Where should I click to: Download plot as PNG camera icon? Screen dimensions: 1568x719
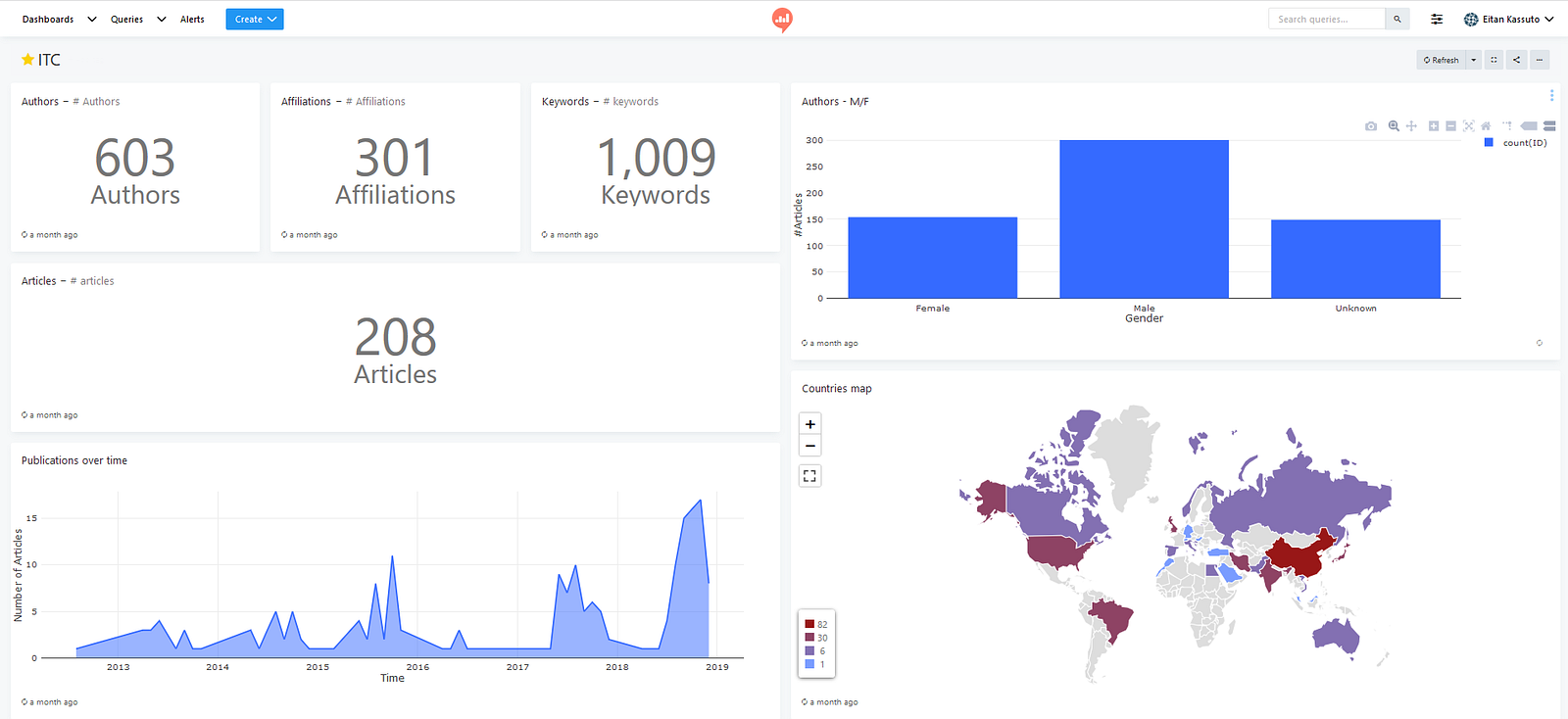[x=1370, y=126]
